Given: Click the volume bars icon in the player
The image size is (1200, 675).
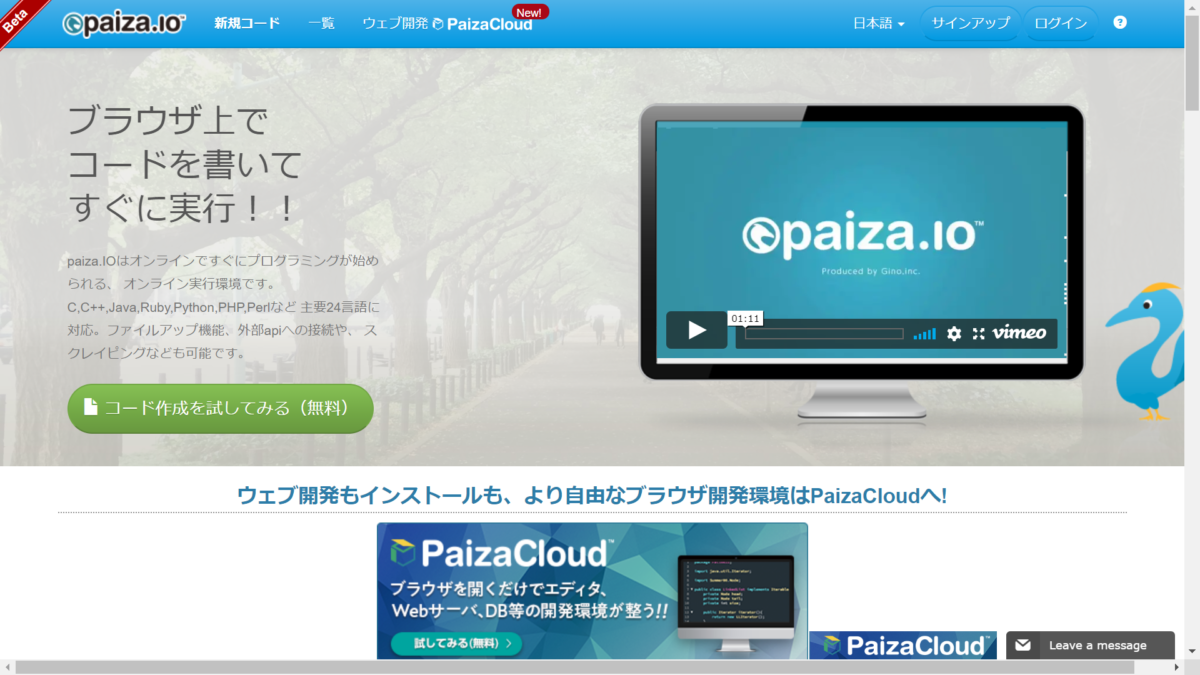Looking at the screenshot, I should 924,333.
